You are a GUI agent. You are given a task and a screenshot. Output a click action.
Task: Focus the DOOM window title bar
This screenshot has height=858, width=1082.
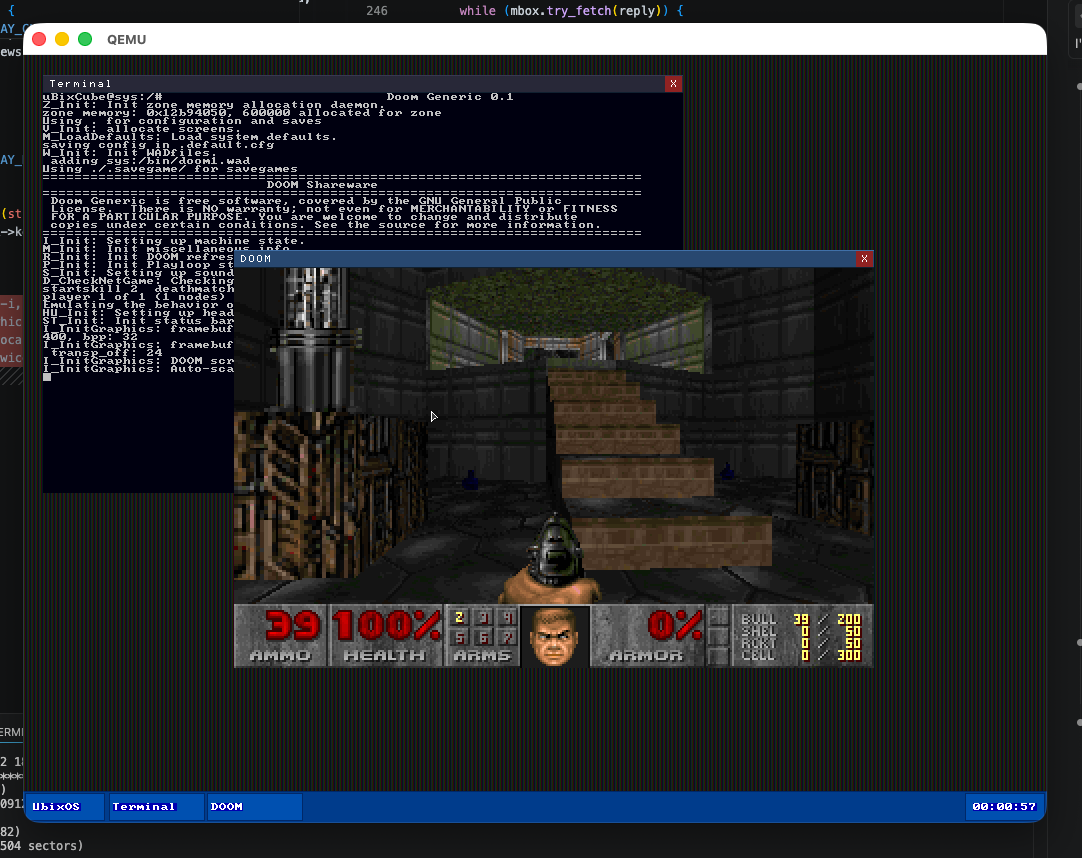(x=545, y=258)
